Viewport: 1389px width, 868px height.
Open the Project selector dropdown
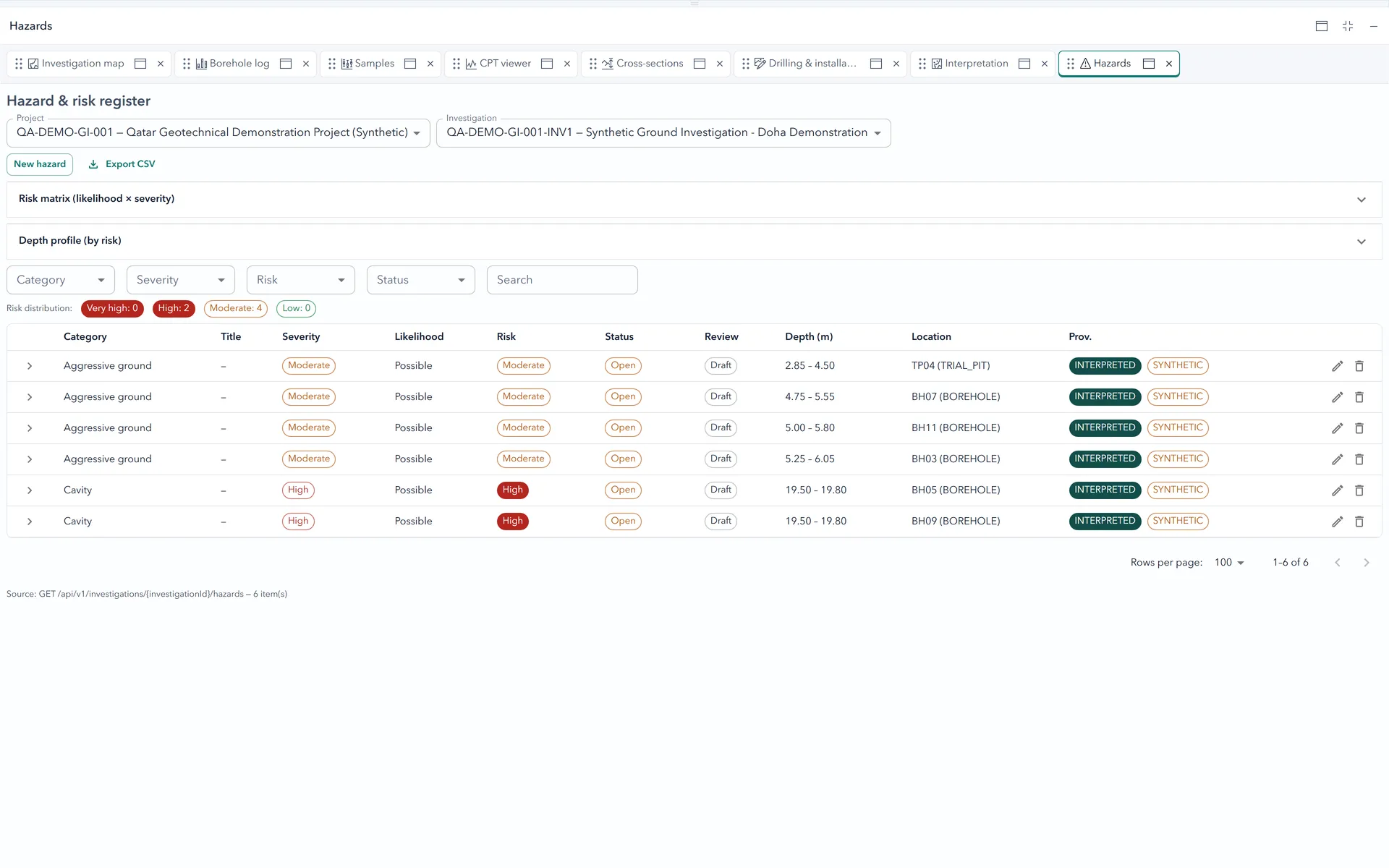(x=218, y=133)
